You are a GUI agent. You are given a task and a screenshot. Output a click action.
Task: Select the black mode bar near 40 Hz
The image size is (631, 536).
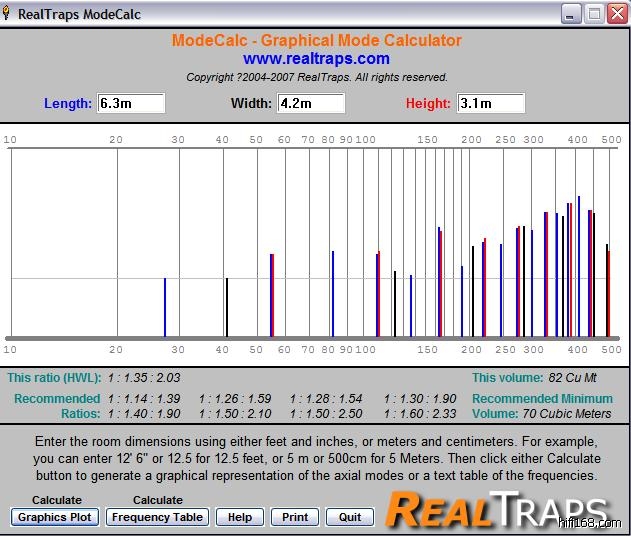tap(227, 307)
